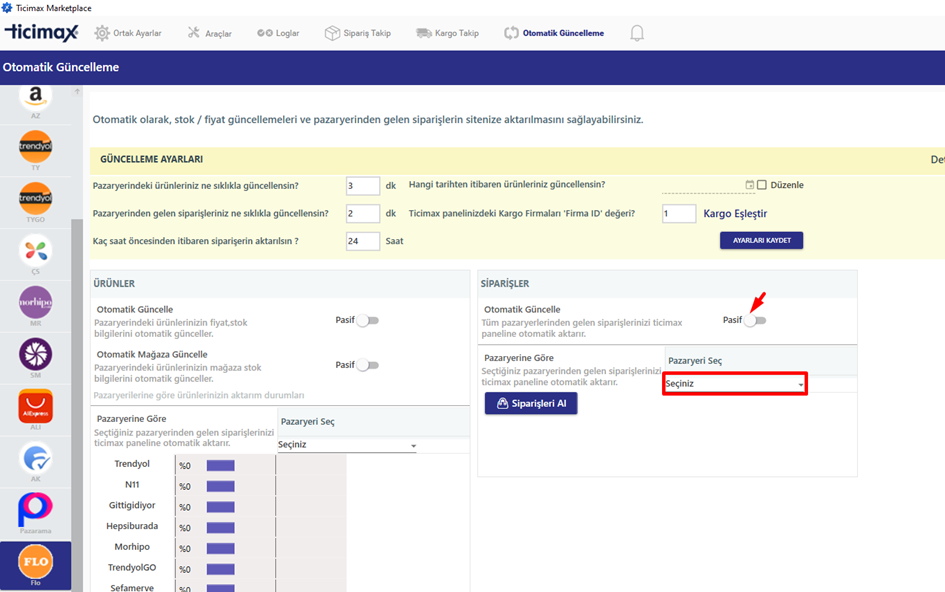Image resolution: width=945 pixels, height=592 pixels.
Task: Click the Otomatik Güncelleme refresh icon
Action: tap(511, 33)
